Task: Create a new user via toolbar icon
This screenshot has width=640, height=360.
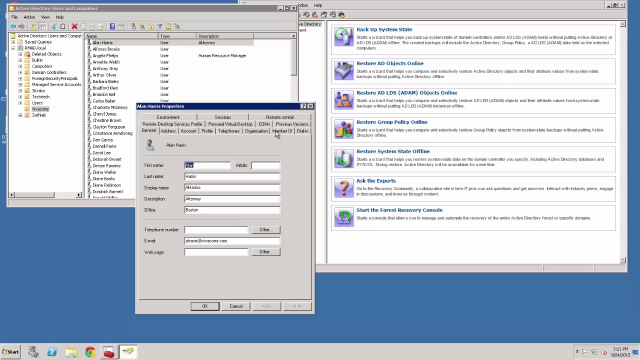Action: click(133, 27)
